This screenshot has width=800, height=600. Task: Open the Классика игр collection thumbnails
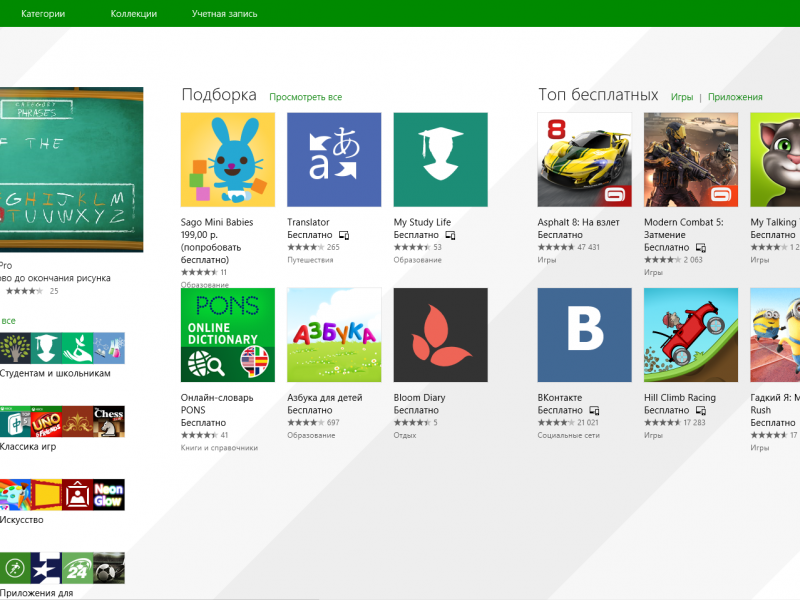(62, 421)
